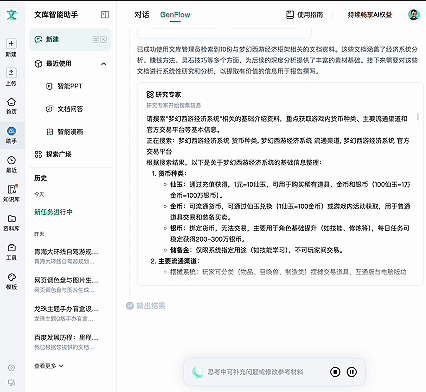Click the 智能漫画 icon
The height and width of the screenshot is (392, 426).
(x=49, y=132)
